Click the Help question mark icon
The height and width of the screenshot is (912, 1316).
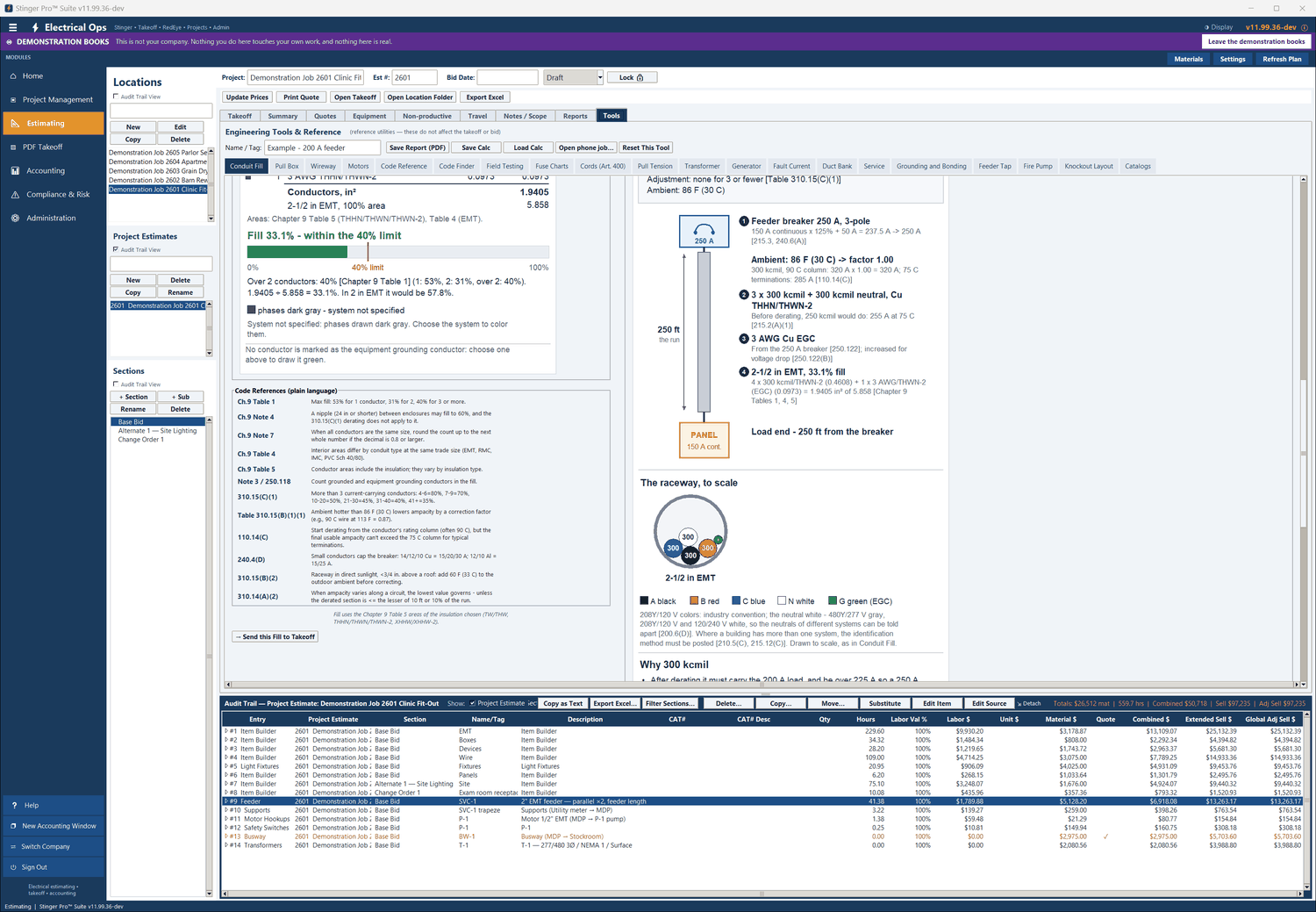pos(13,805)
